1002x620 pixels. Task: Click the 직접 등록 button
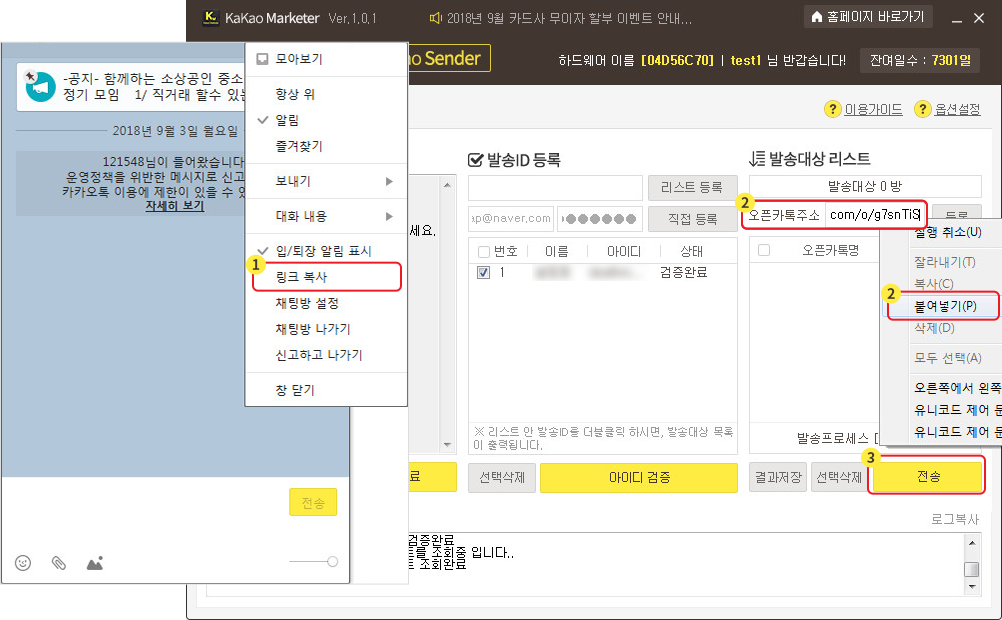click(x=692, y=219)
